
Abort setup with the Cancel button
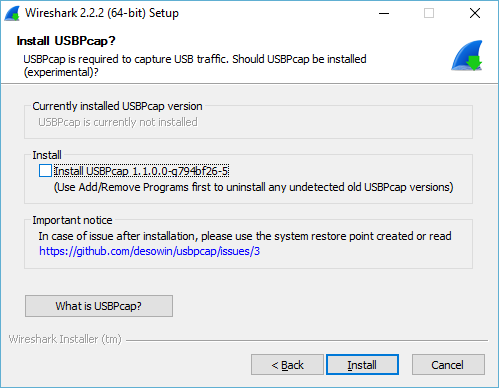pyautogui.click(x=448, y=365)
